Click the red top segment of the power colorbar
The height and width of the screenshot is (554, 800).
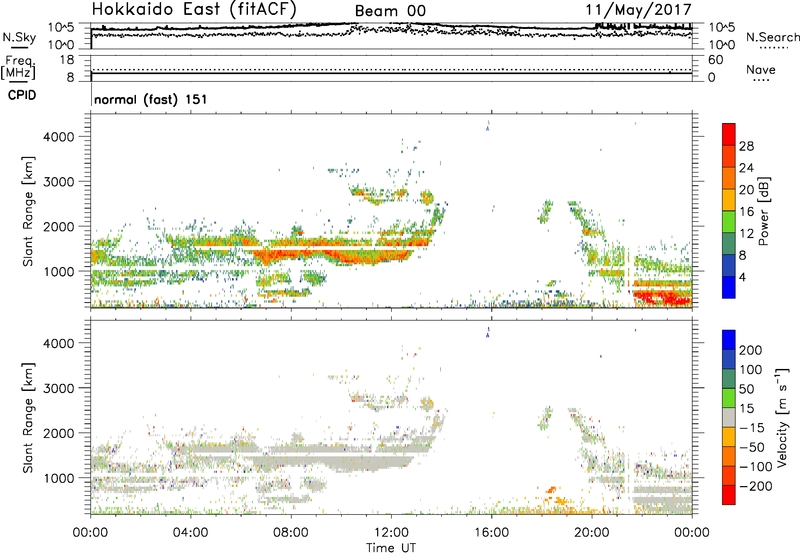click(x=729, y=135)
